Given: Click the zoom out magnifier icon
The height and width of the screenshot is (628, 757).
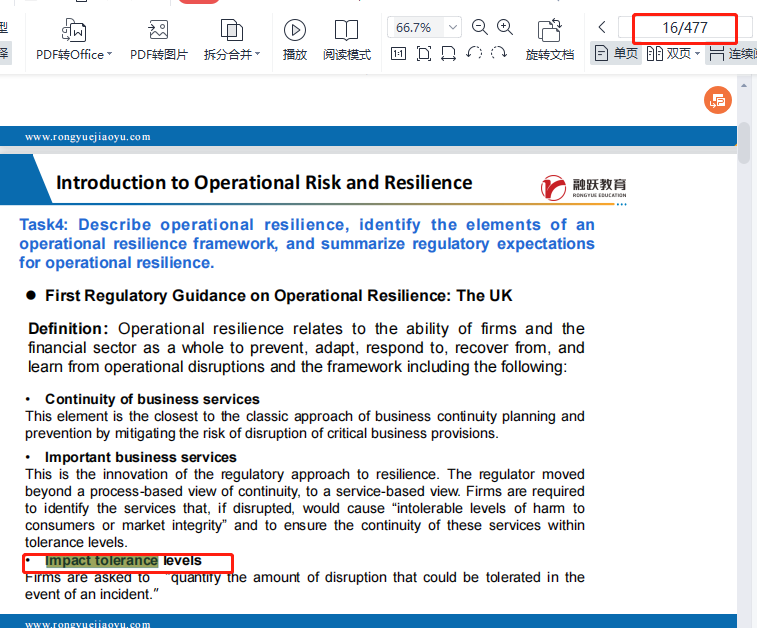Looking at the screenshot, I should click(x=480, y=27).
